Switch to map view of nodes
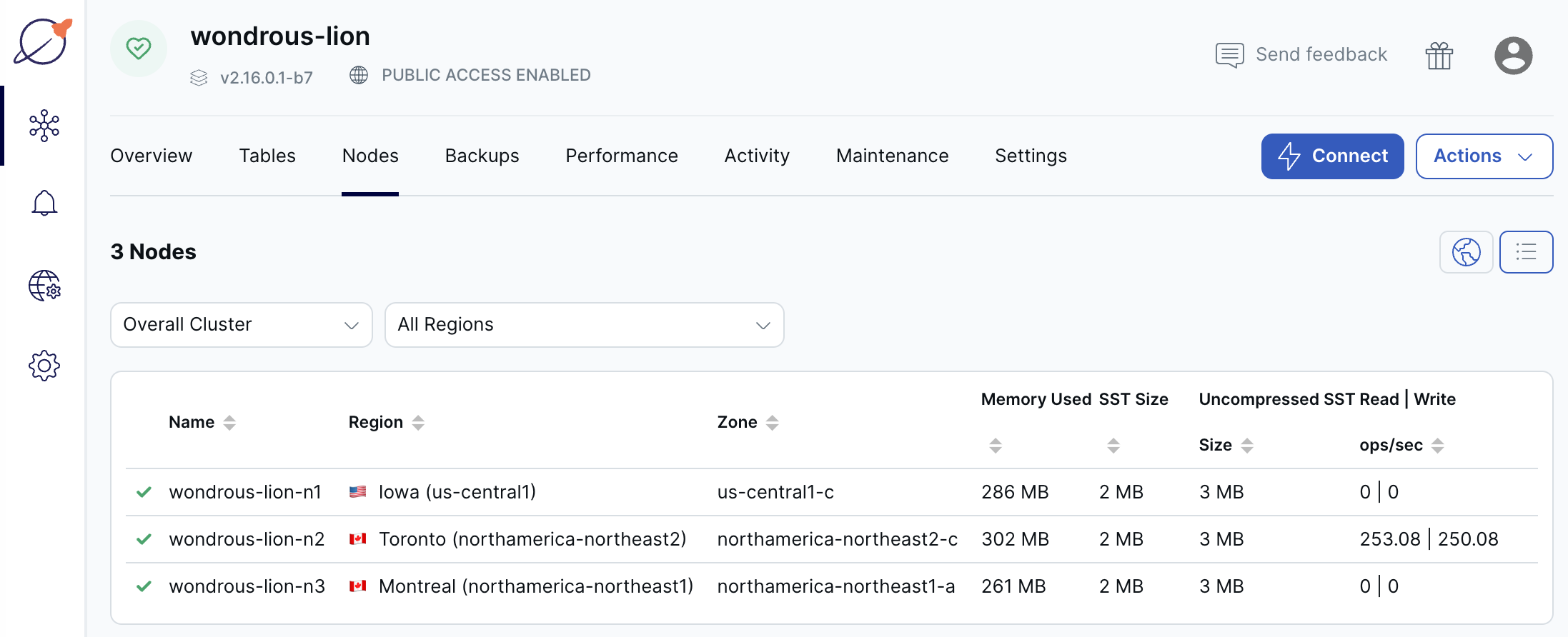The height and width of the screenshot is (637, 1568). click(x=1466, y=252)
